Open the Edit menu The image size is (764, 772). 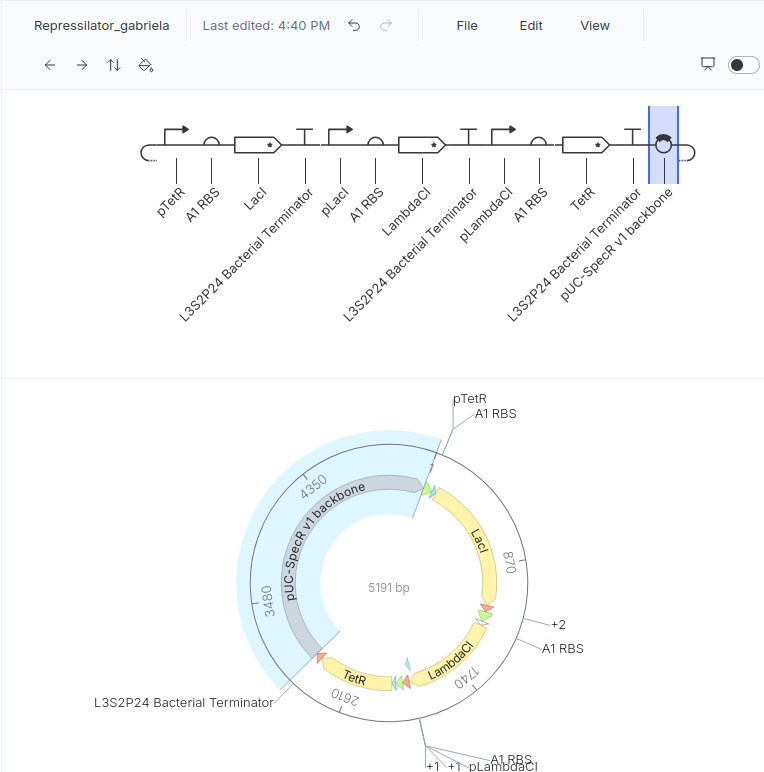pos(531,26)
